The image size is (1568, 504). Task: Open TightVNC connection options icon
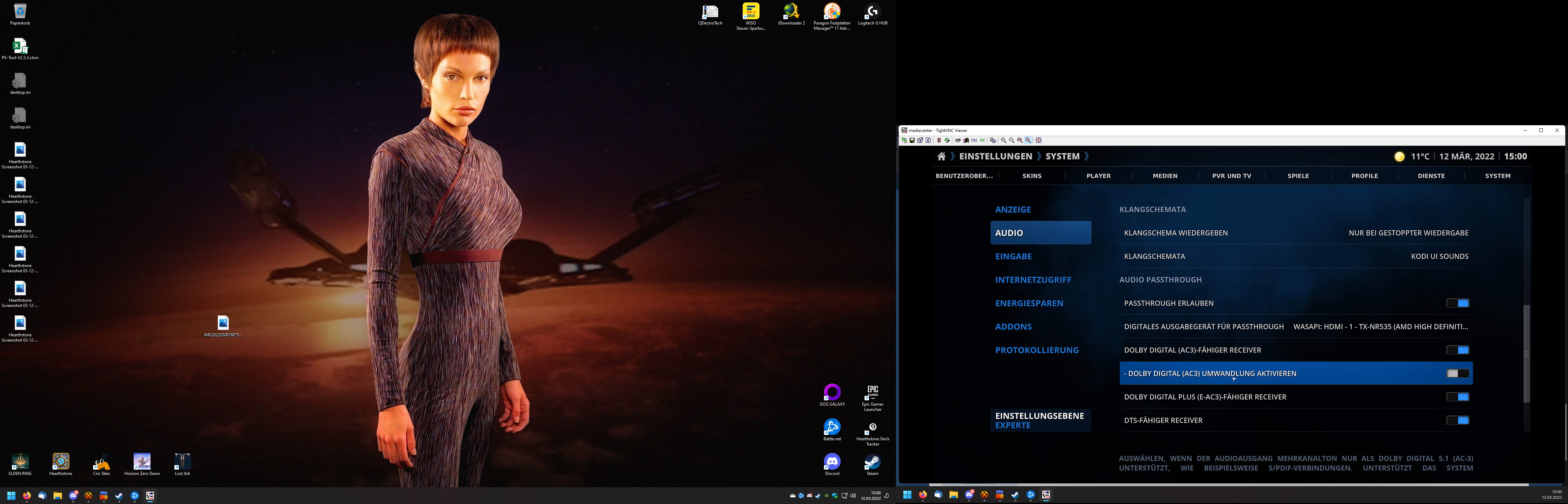pyautogui.click(x=920, y=141)
